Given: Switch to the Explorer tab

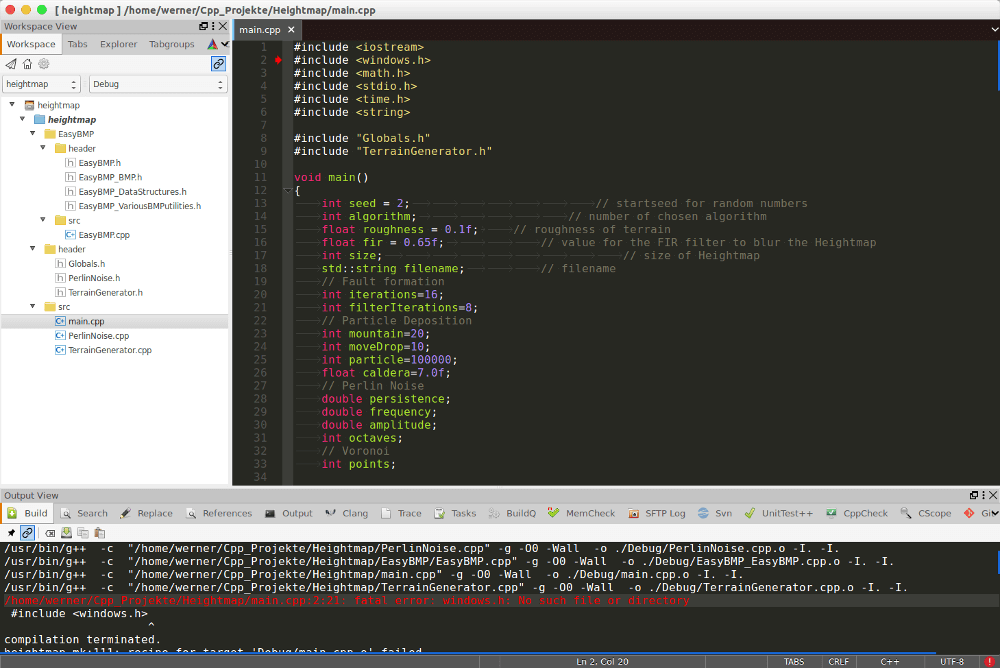Looking at the screenshot, I should click(118, 44).
